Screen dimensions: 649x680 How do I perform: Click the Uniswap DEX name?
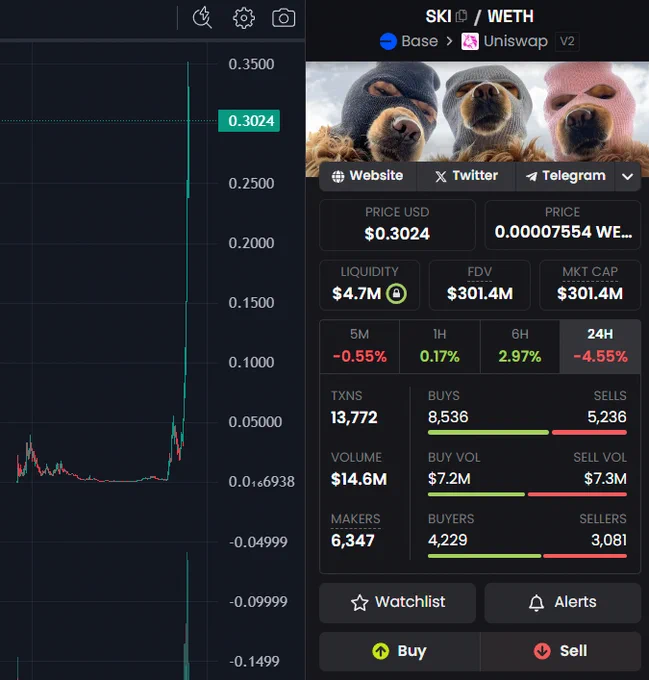(515, 42)
